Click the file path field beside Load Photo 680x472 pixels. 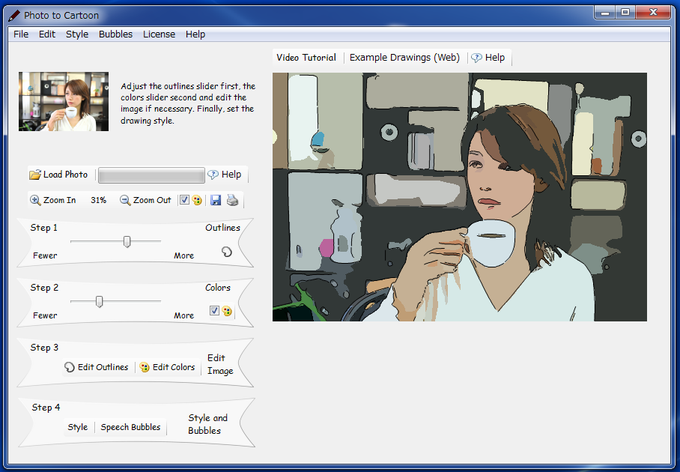(x=151, y=175)
